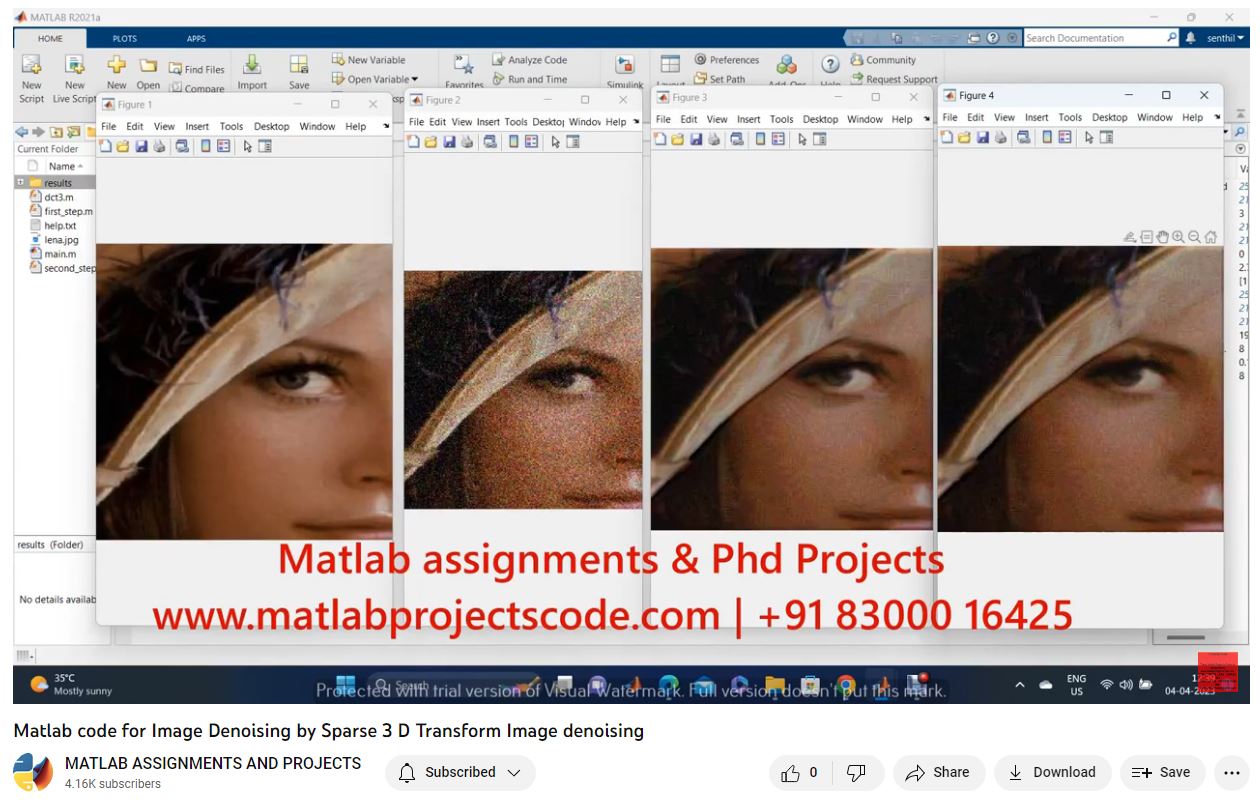Click the weather widget on the taskbar
This screenshot has width=1260, height=804.
pyautogui.click(x=72, y=684)
